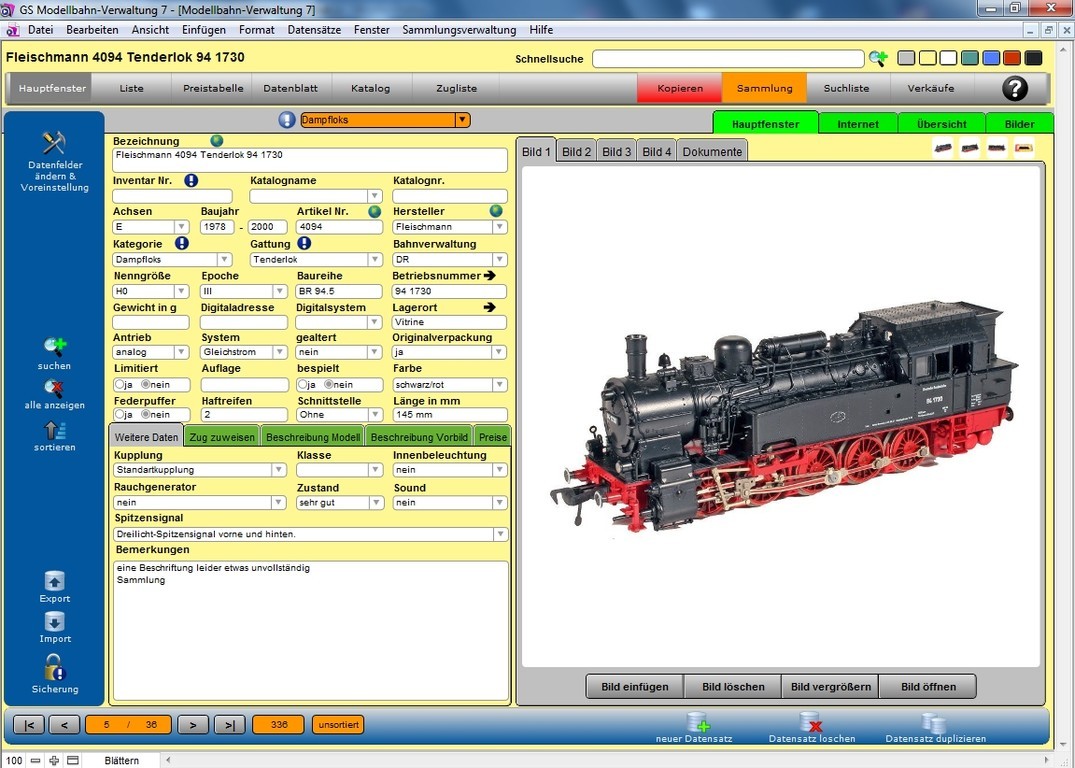Click the Schnellsuche magnifier icon
This screenshot has height=768, width=1075.
coord(878,58)
